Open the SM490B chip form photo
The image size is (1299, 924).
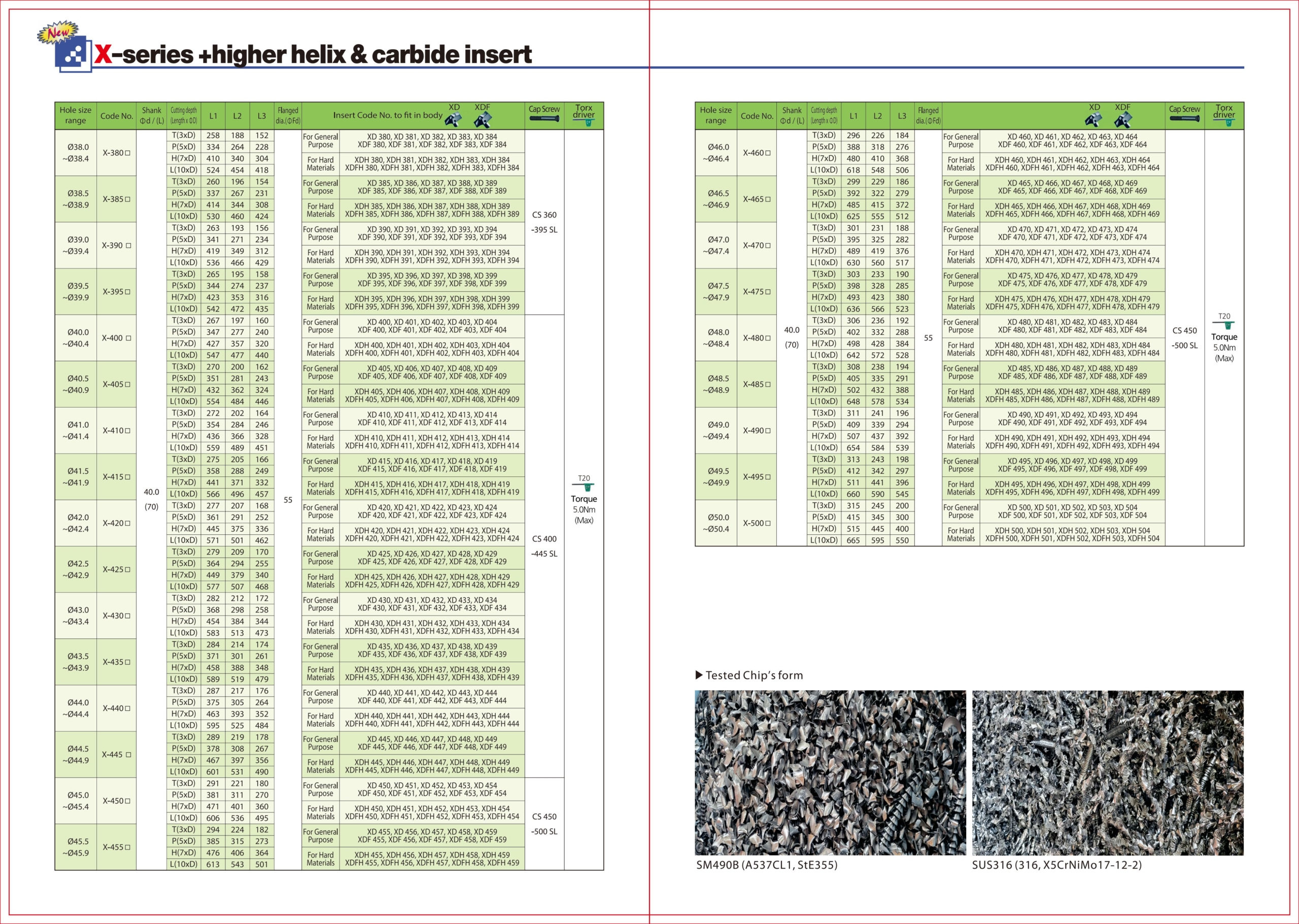point(830,773)
